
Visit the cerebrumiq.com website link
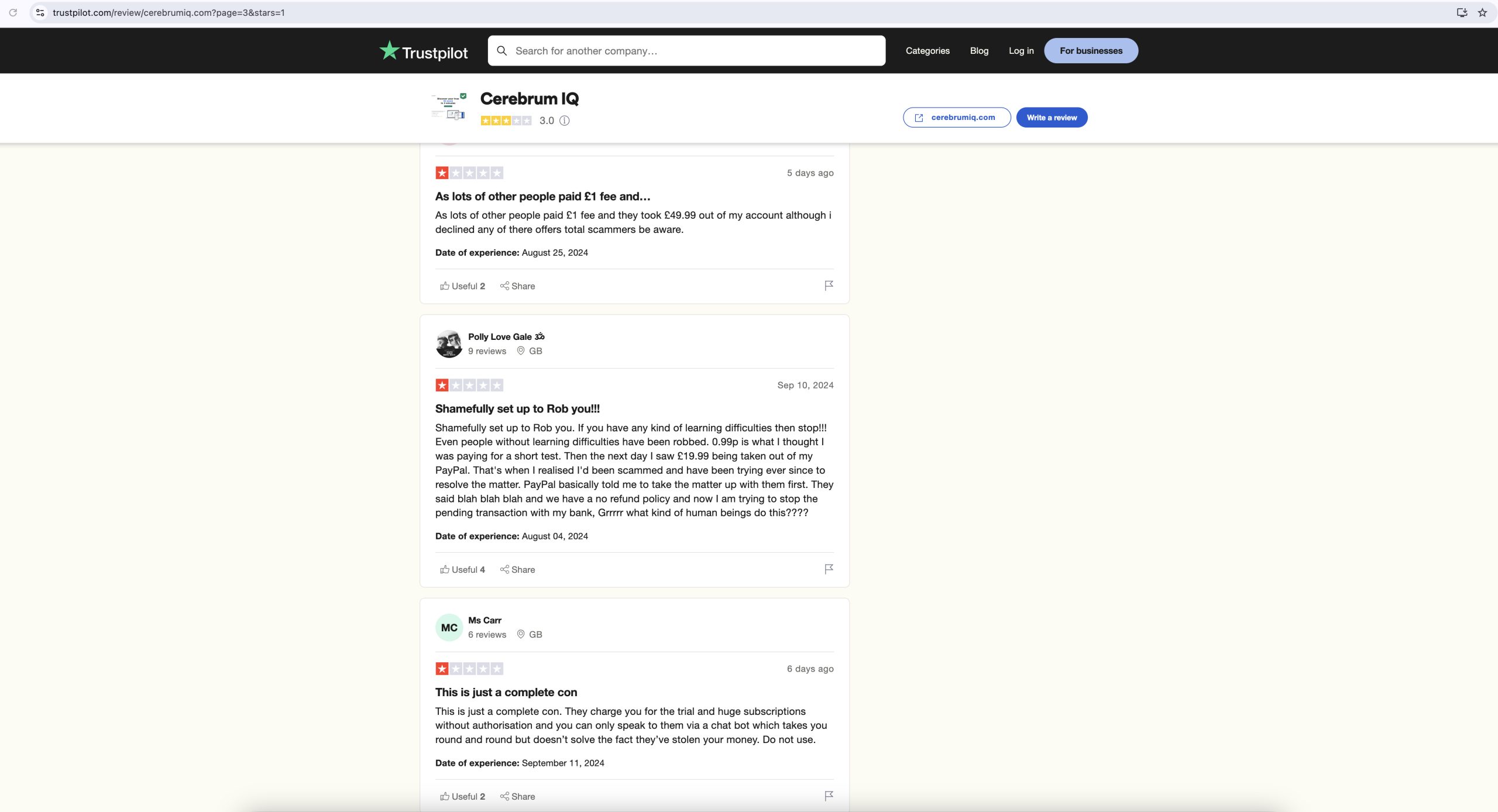click(x=957, y=118)
